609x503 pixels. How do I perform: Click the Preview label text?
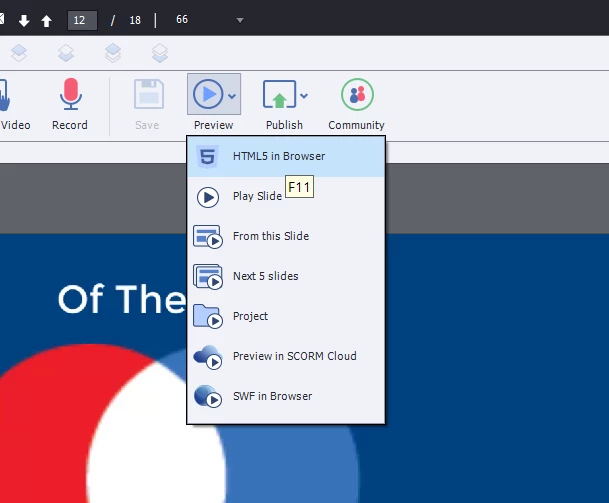point(213,125)
